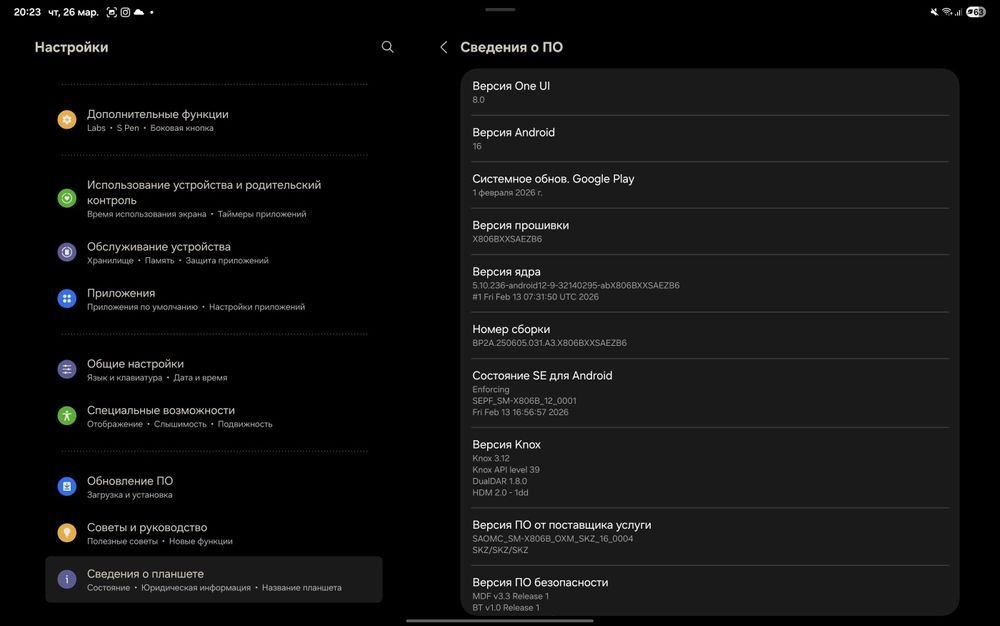Open Сведения о планшете menu item
The height and width of the screenshot is (626, 1000).
214,580
